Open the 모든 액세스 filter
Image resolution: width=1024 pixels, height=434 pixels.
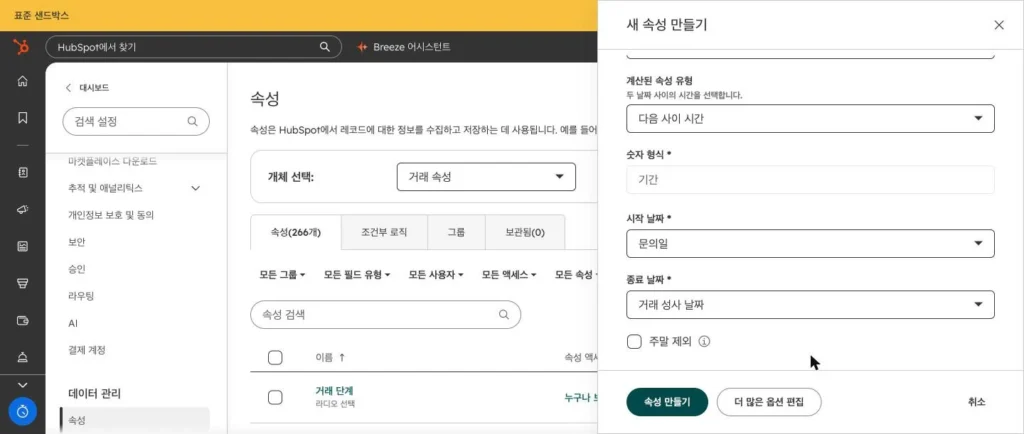(x=509, y=275)
